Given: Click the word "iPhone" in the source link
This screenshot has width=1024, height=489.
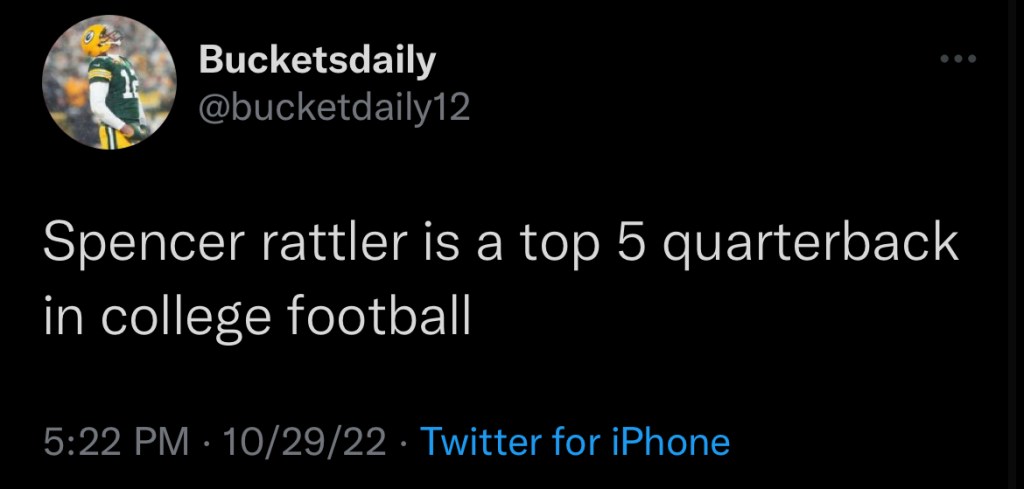Looking at the screenshot, I should (x=674, y=440).
